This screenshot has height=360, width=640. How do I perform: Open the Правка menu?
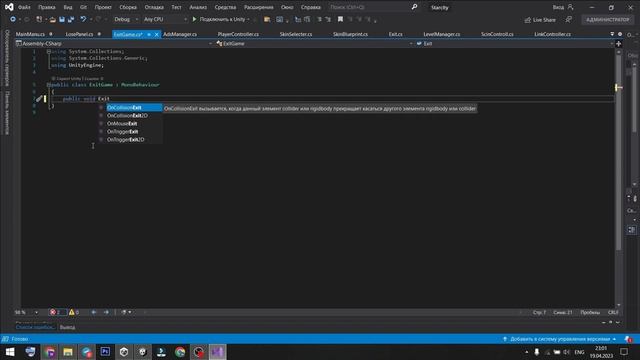pyautogui.click(x=47, y=7)
